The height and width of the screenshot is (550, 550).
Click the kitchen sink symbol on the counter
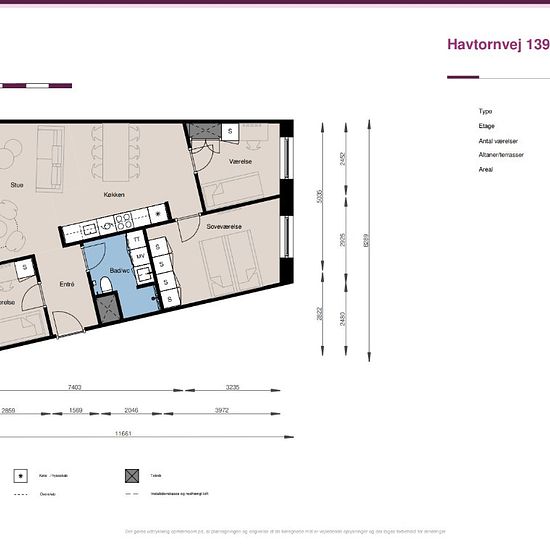click(89, 229)
